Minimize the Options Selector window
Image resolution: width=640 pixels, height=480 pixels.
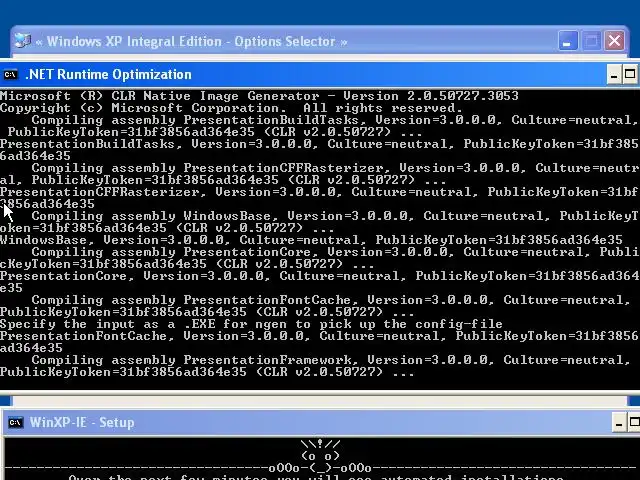[567, 41]
